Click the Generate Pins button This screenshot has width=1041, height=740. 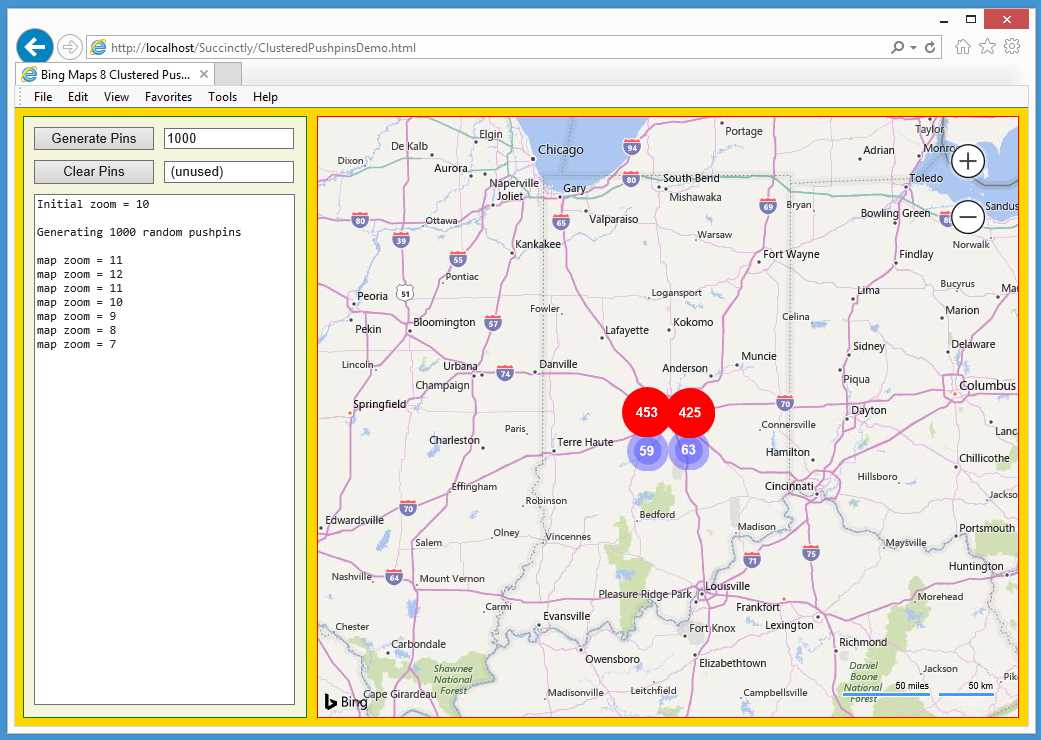click(x=94, y=139)
